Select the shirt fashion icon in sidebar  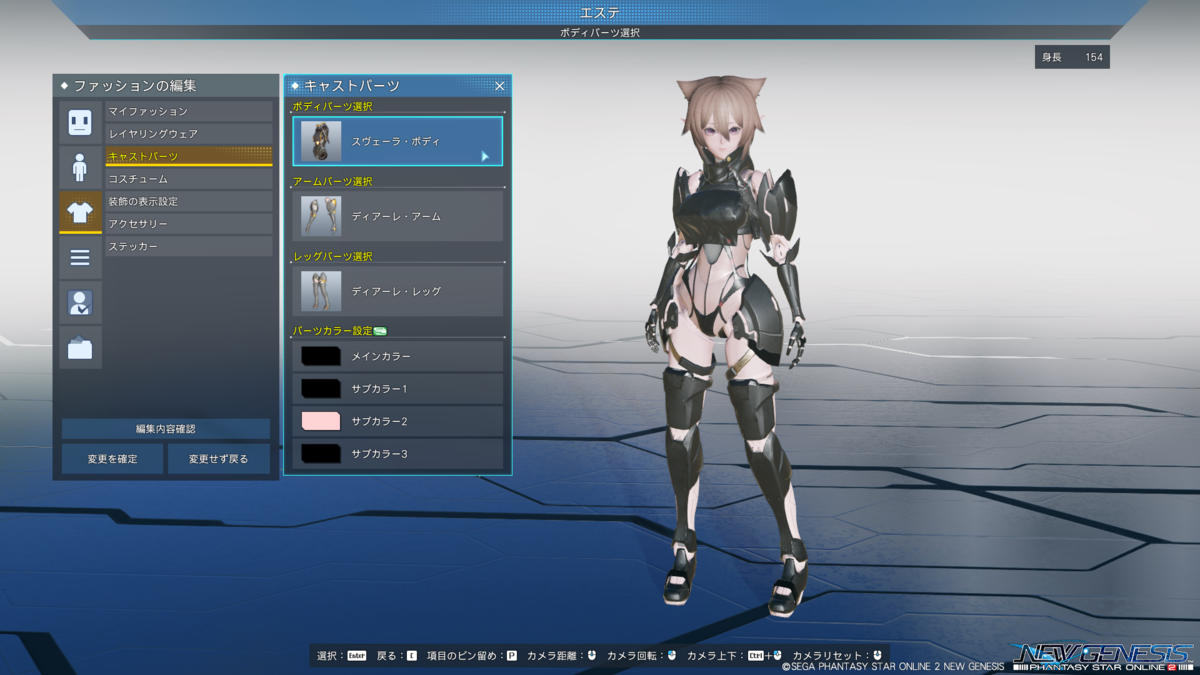click(x=80, y=211)
